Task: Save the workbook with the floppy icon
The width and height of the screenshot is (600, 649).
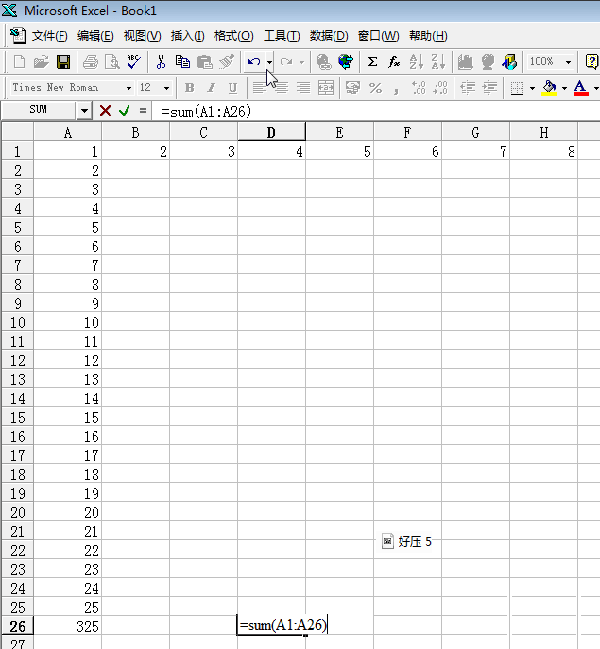Action: 63,62
